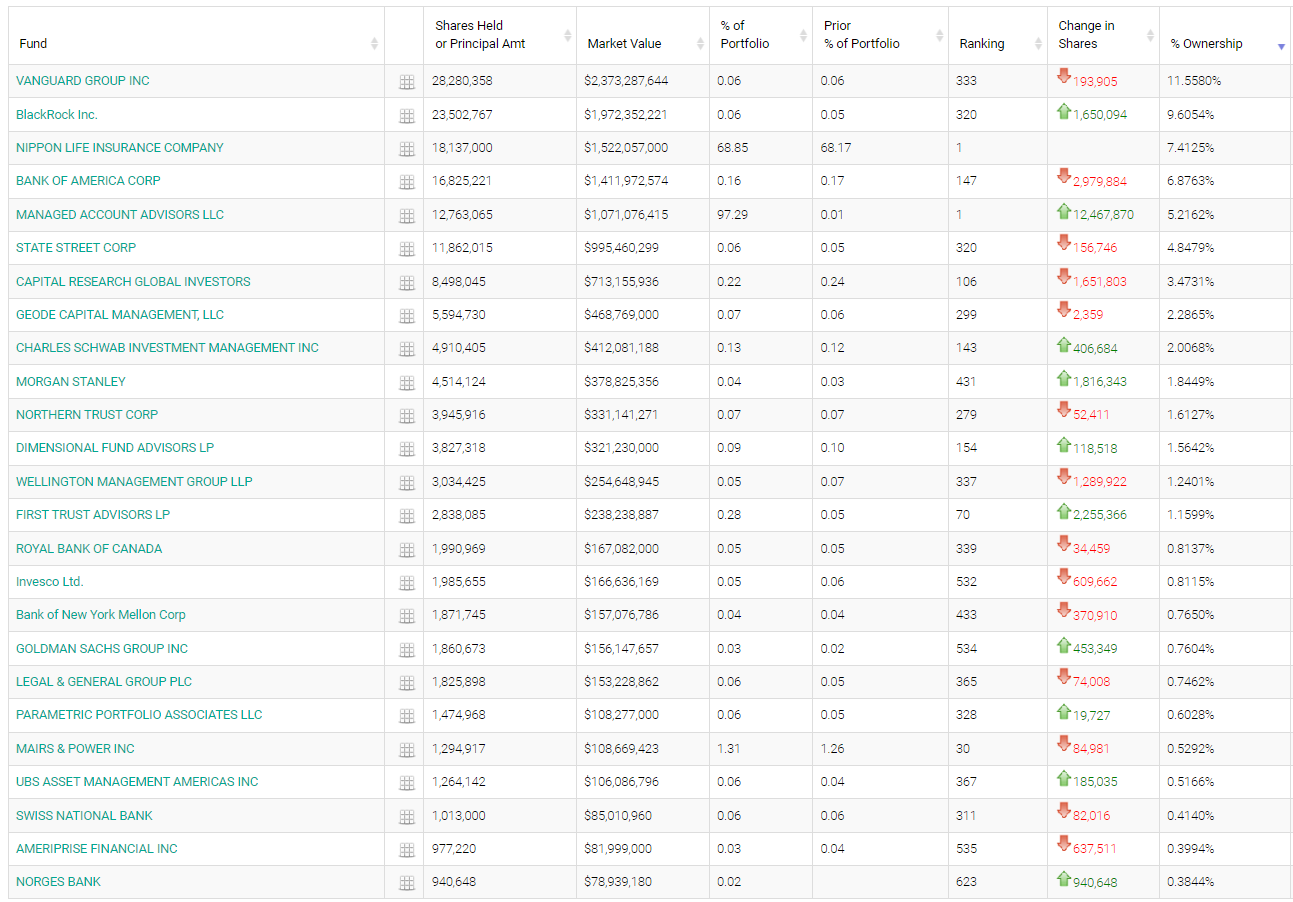Open grid icon in DIMENSIONAL FUND ADVISORS row

point(406,450)
